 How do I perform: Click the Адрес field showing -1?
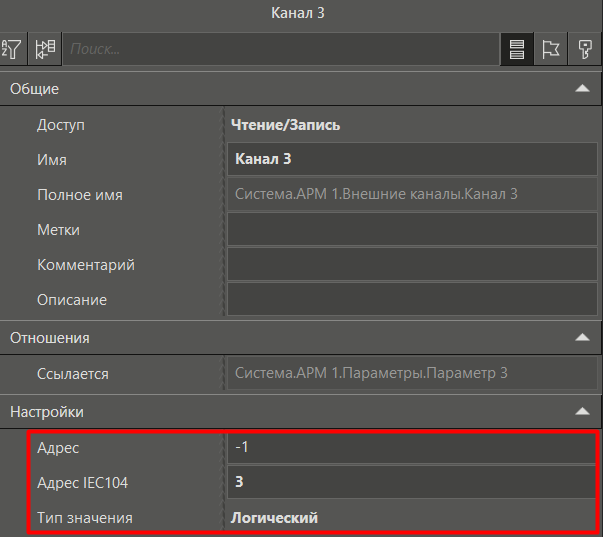coord(412,447)
